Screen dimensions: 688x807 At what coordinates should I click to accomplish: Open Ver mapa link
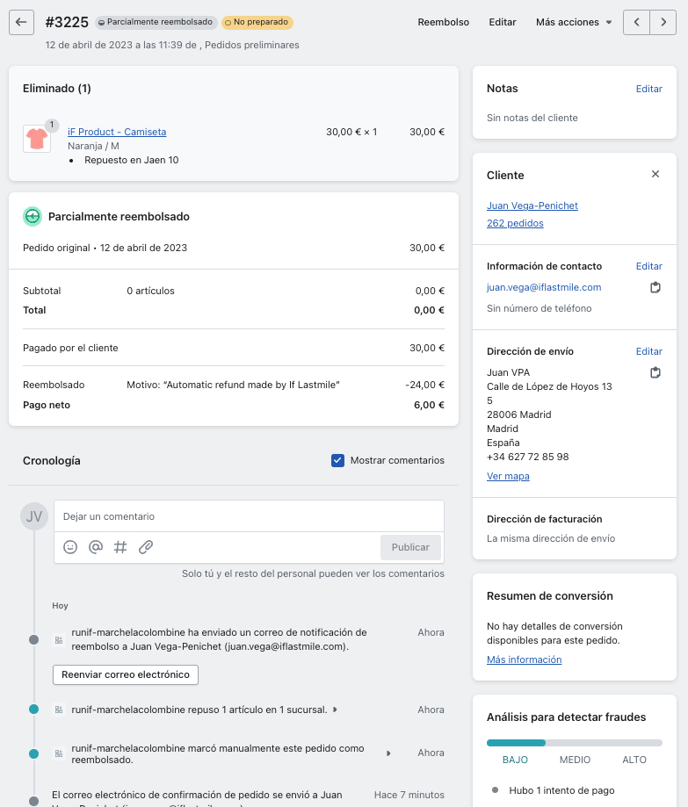pyautogui.click(x=508, y=476)
